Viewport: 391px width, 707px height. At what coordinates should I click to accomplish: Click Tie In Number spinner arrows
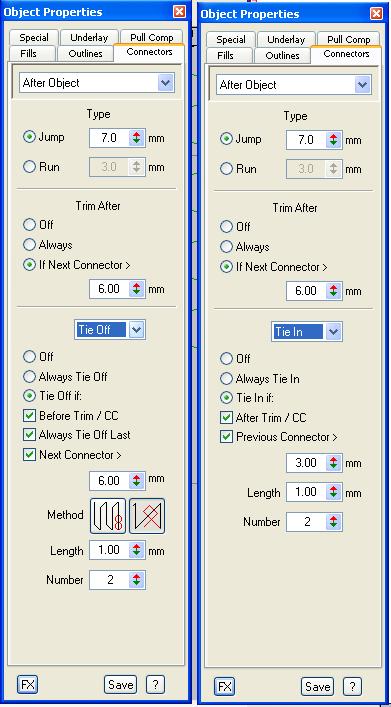[x=333, y=522]
